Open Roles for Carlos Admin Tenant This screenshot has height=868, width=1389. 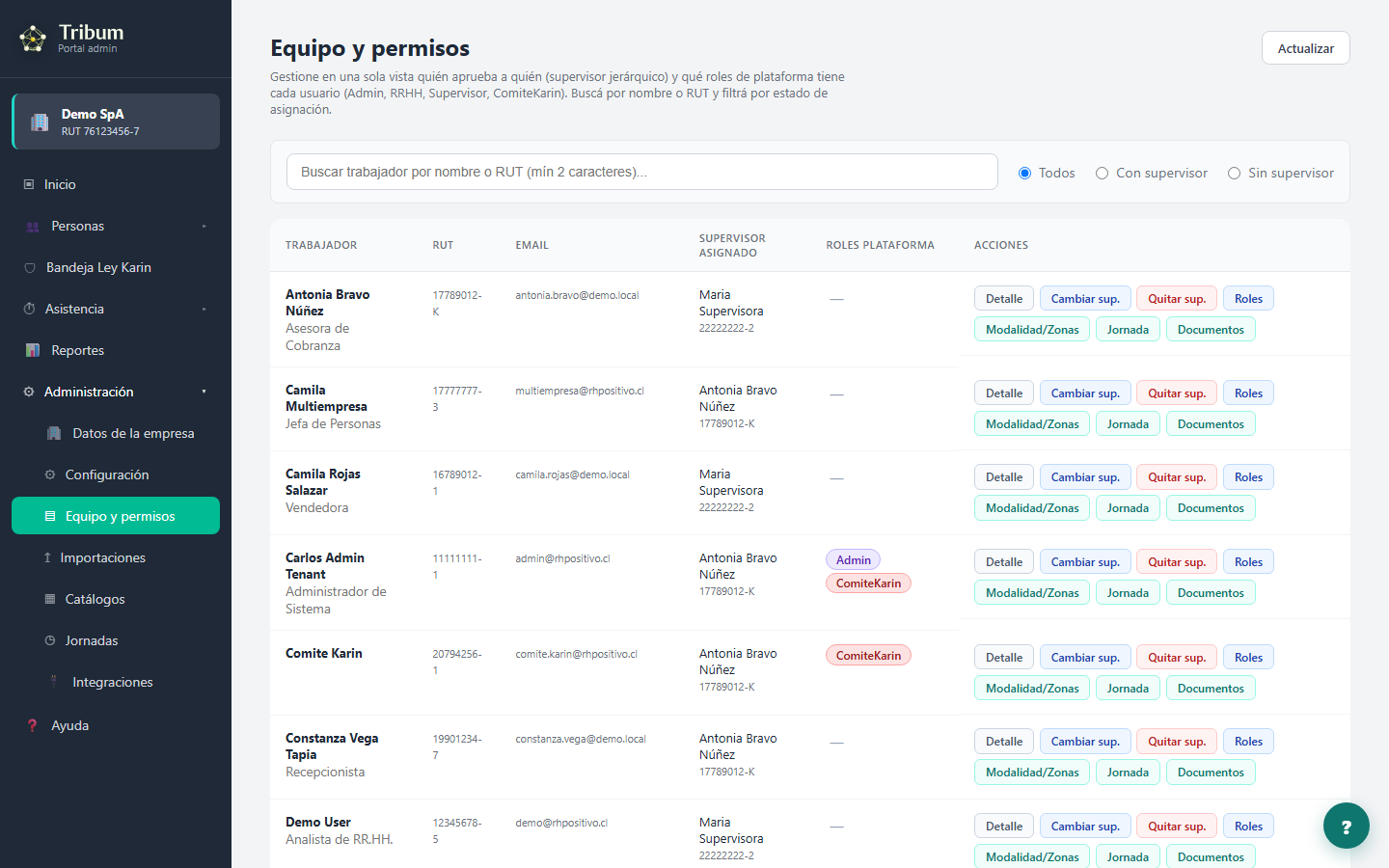point(1248,562)
